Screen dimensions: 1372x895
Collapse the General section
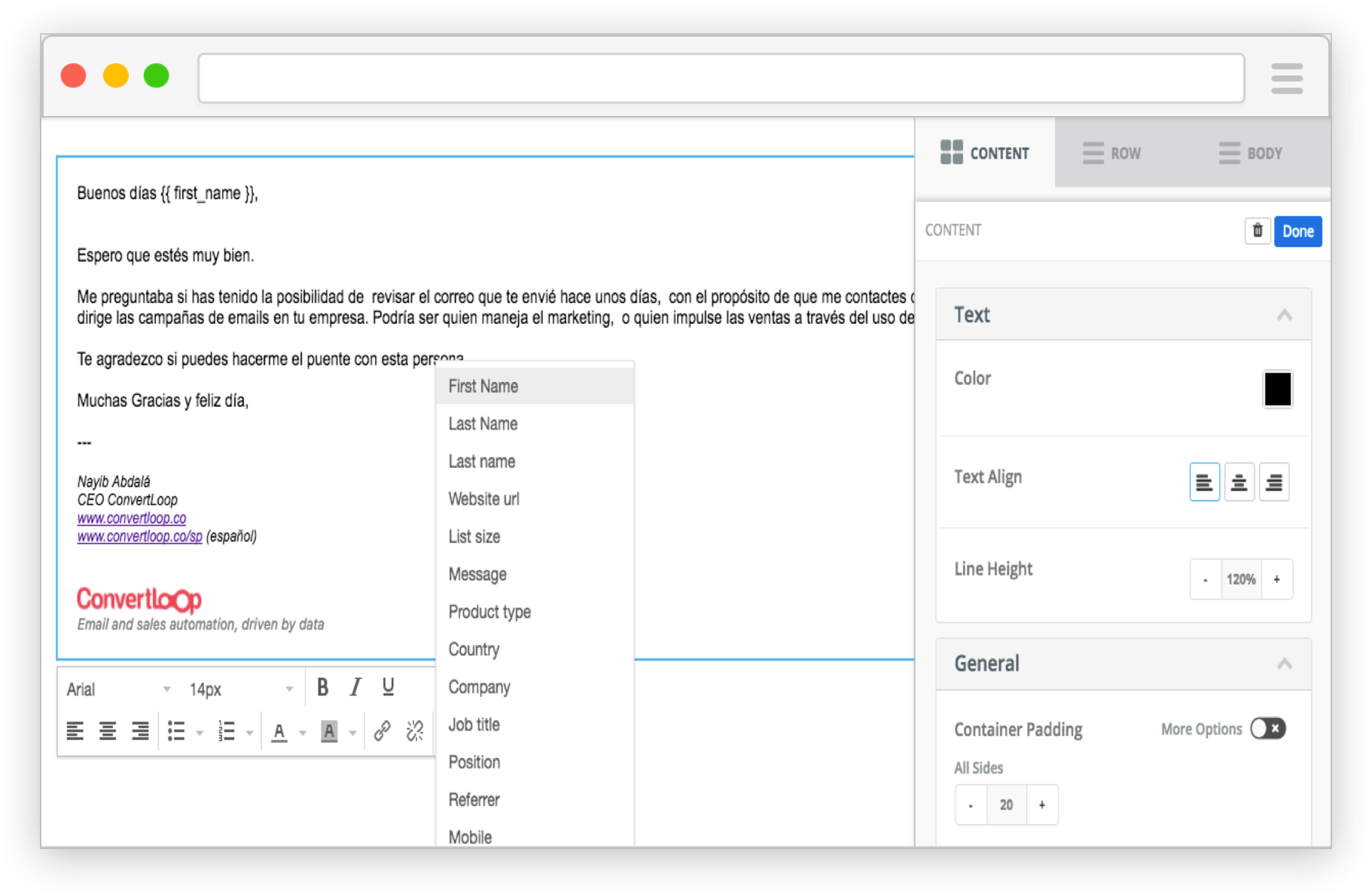click(1284, 664)
